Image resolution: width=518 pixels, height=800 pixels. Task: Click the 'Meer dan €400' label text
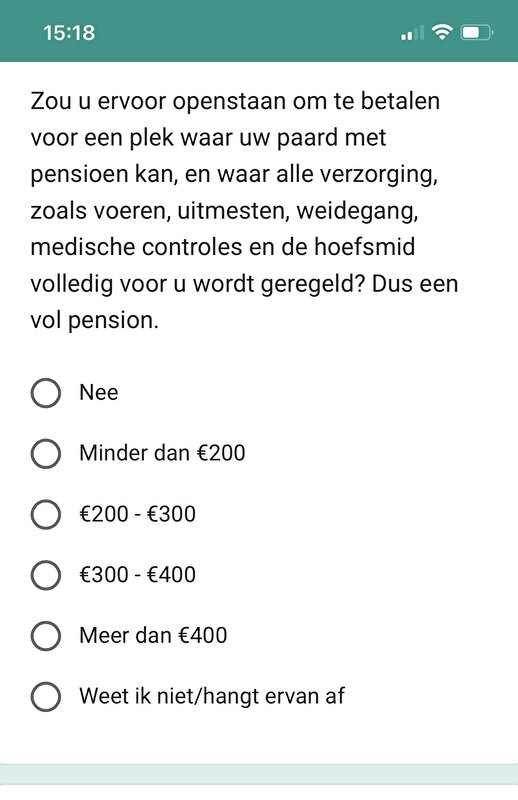point(153,635)
